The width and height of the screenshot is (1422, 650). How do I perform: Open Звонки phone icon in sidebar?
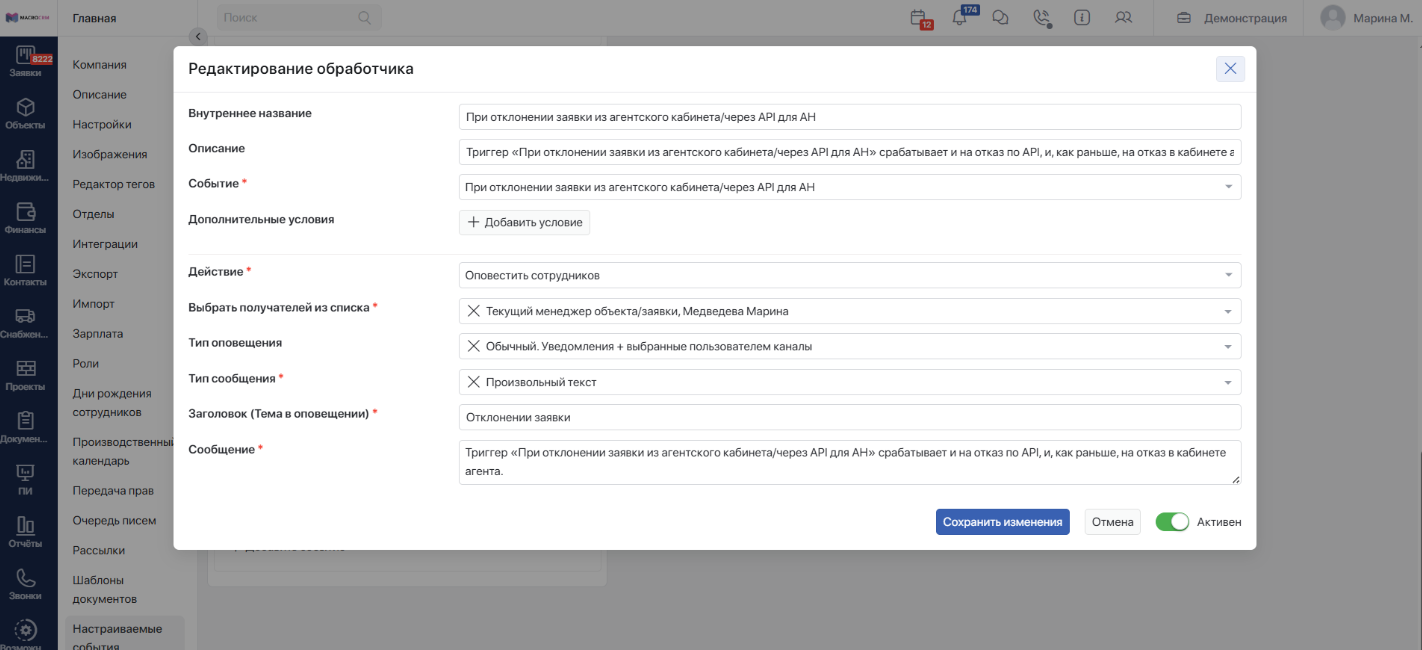click(26, 584)
